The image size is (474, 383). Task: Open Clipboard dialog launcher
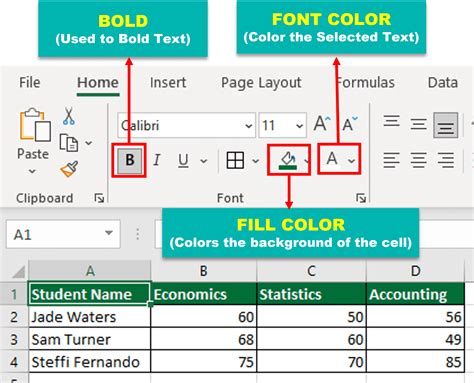pyautogui.click(x=99, y=198)
